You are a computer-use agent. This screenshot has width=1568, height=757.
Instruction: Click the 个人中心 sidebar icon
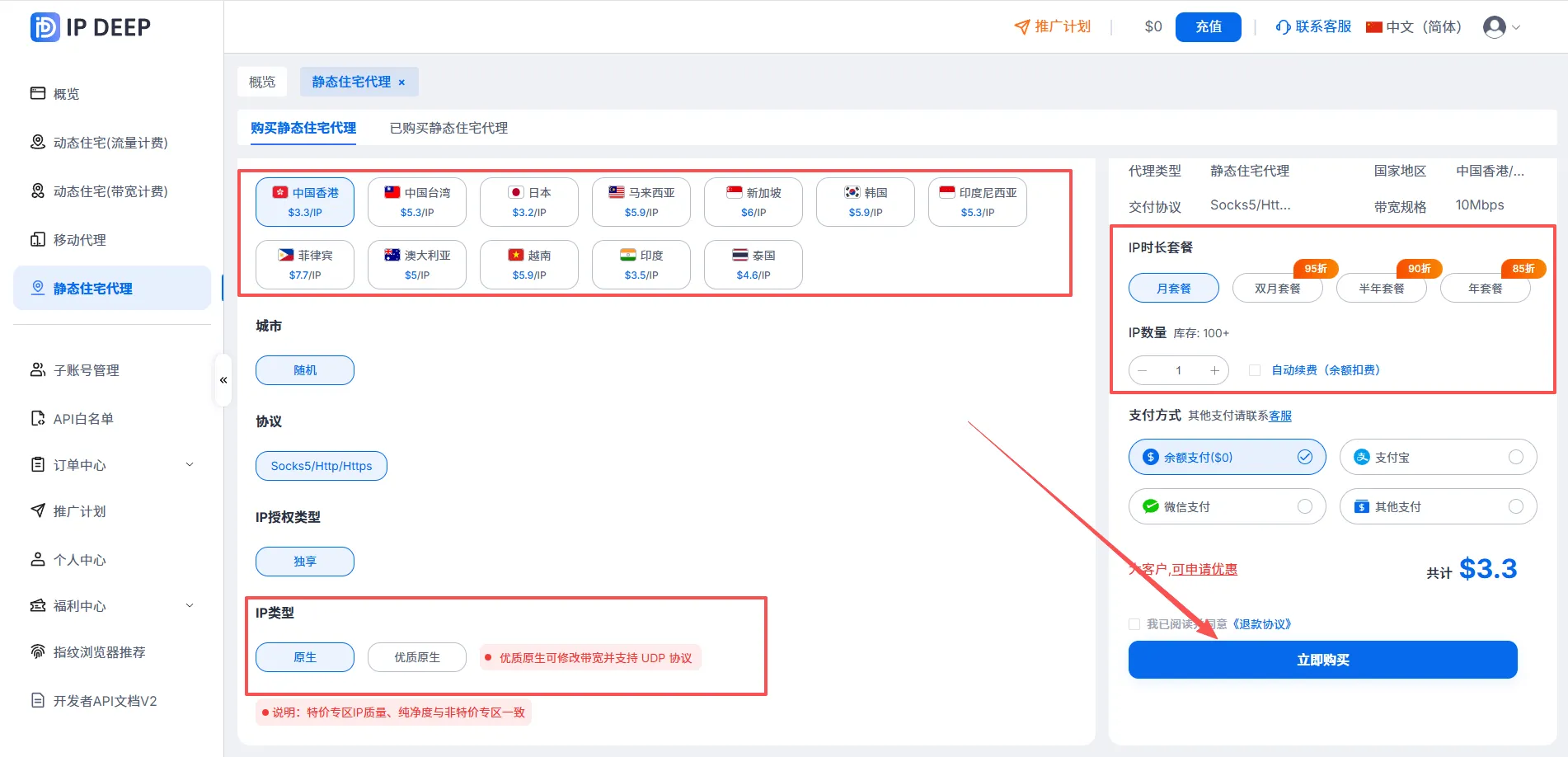[x=38, y=559]
